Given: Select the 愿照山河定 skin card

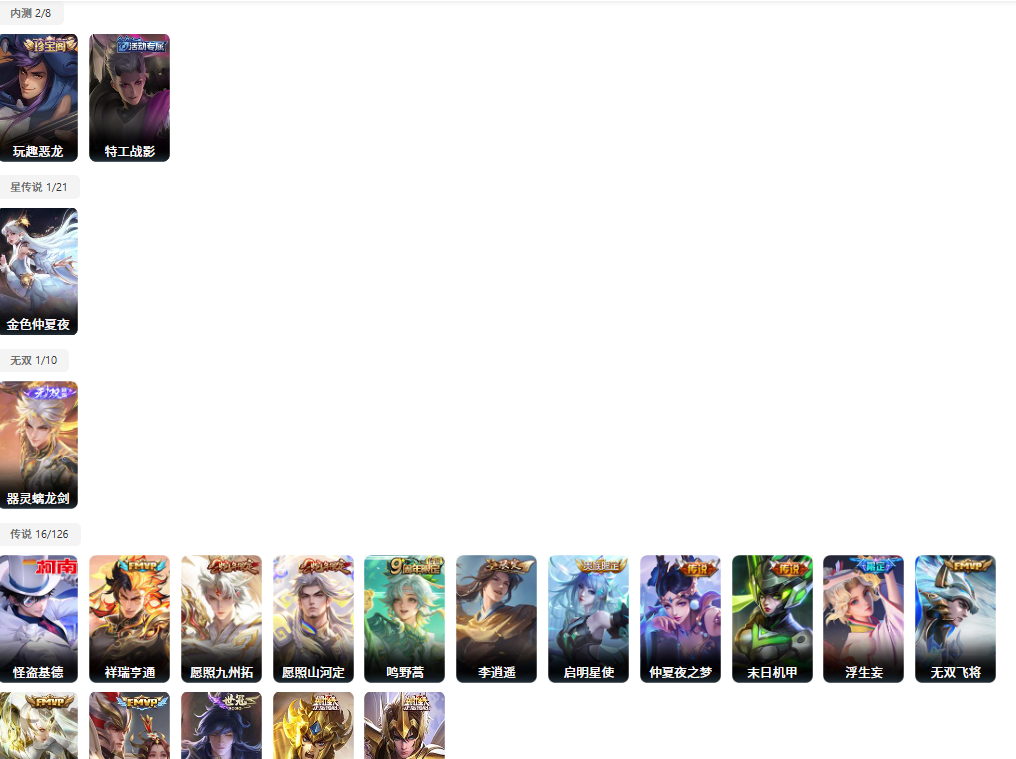Looking at the screenshot, I should click(314, 619).
